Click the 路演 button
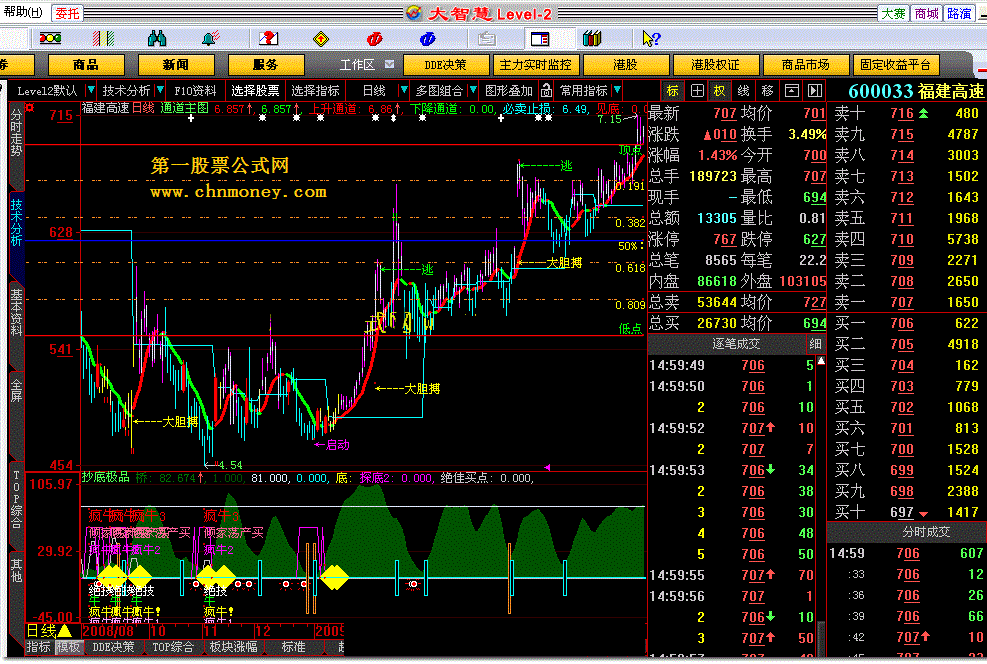The image size is (987, 664). 959,13
